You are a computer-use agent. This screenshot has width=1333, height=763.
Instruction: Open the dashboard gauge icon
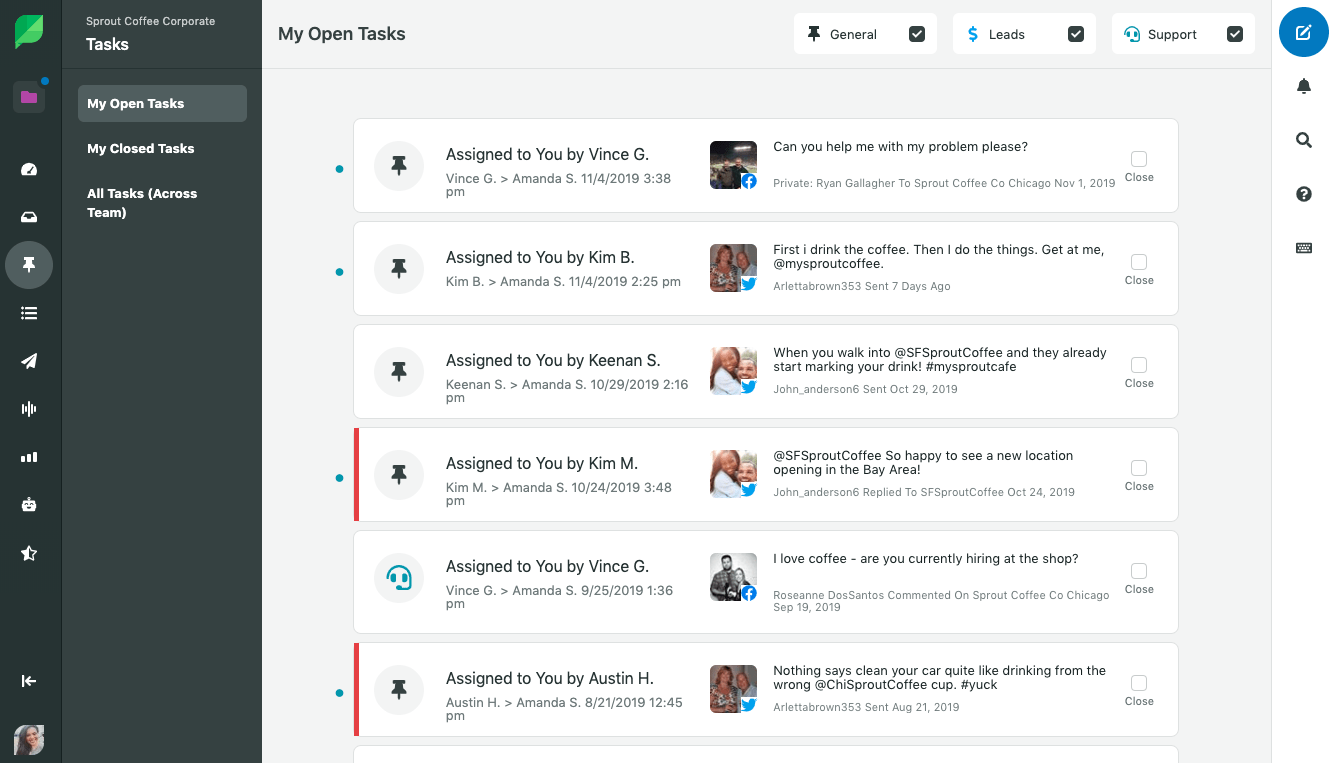click(x=29, y=169)
